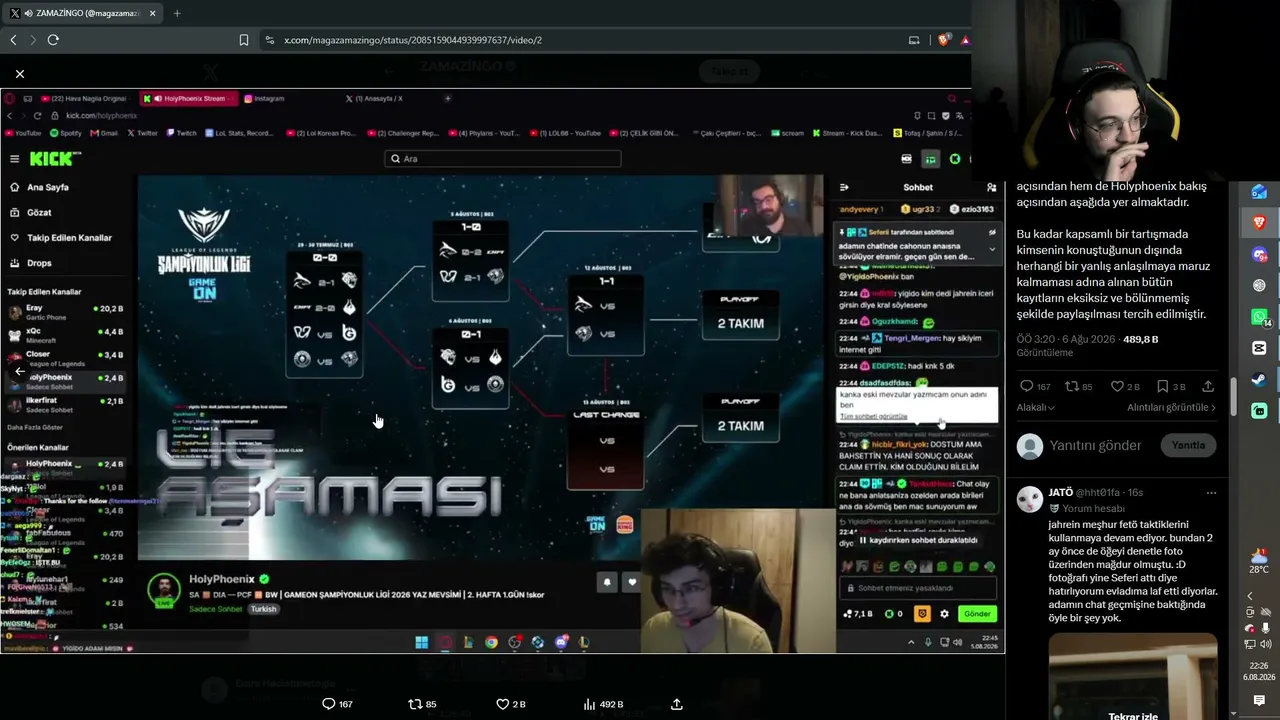Repost via the sidebar 85 icon
Screen dimensions: 1280x720
1078,386
